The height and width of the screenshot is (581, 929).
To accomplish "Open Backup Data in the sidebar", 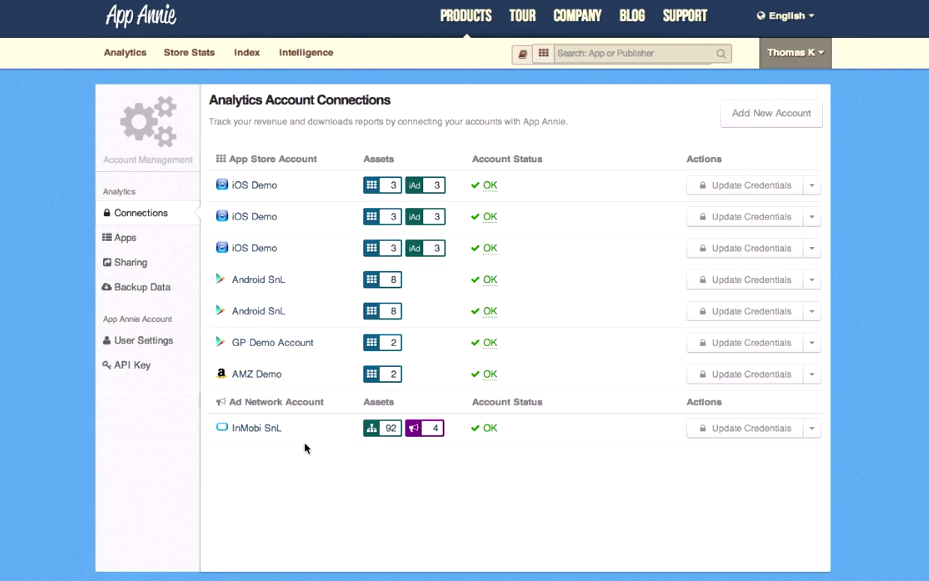I will pyautogui.click(x=136, y=287).
